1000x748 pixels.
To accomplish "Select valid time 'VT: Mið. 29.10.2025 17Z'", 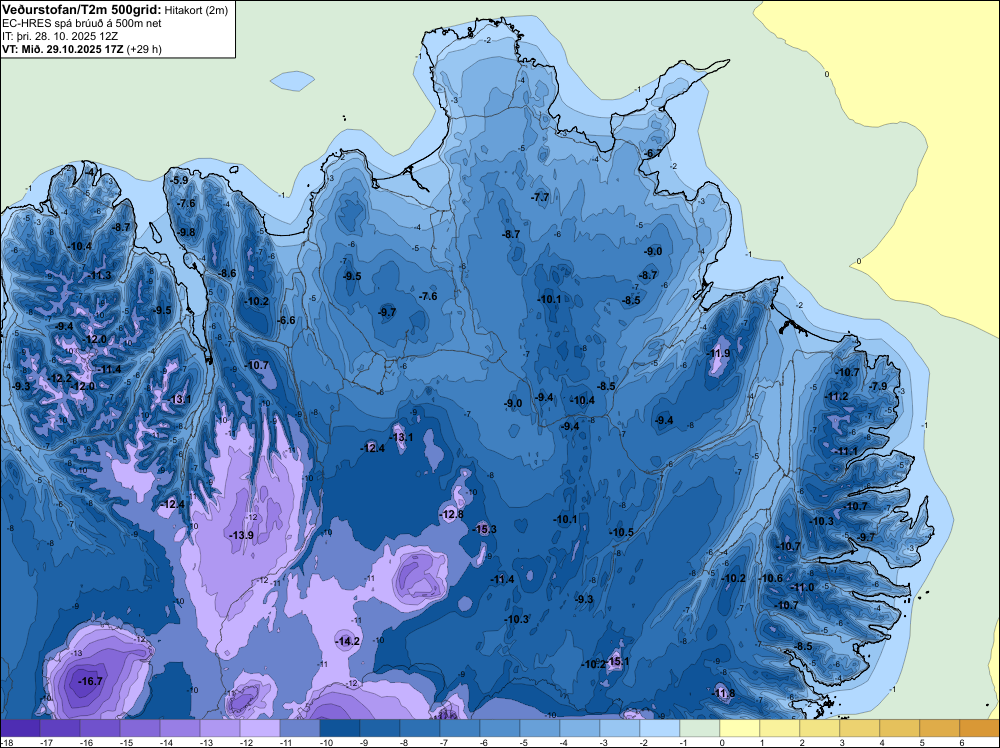I will [x=63, y=49].
